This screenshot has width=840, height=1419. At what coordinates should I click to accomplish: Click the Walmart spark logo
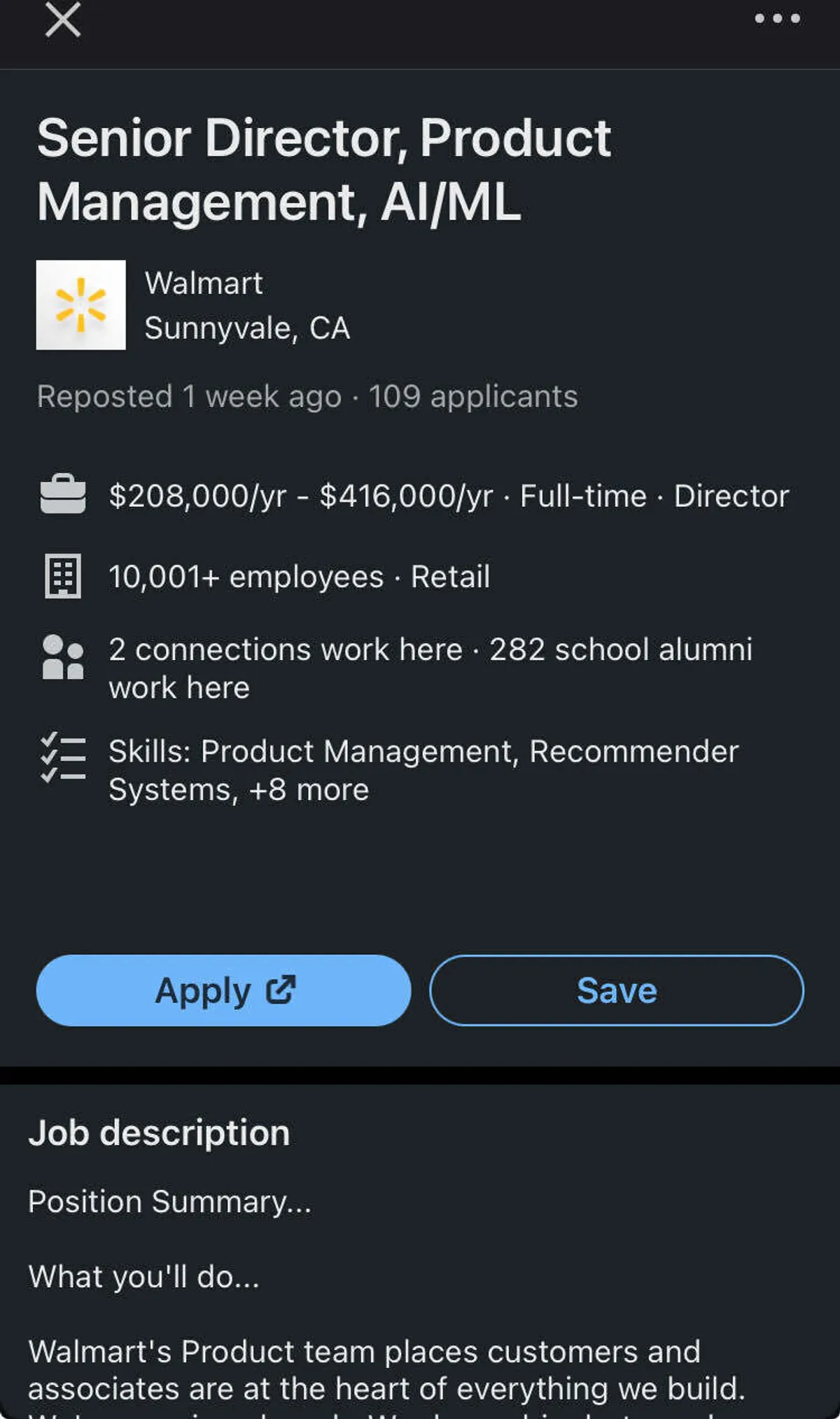tap(81, 305)
